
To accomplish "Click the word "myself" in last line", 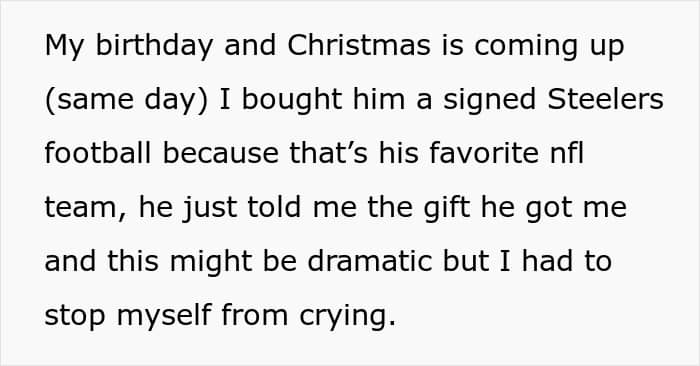I will 164,316.
